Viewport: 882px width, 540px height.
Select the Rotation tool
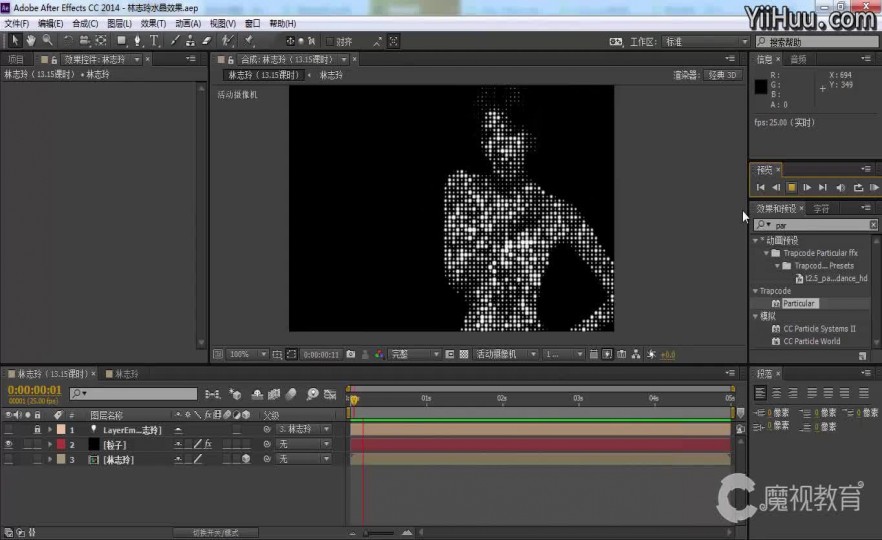68,40
